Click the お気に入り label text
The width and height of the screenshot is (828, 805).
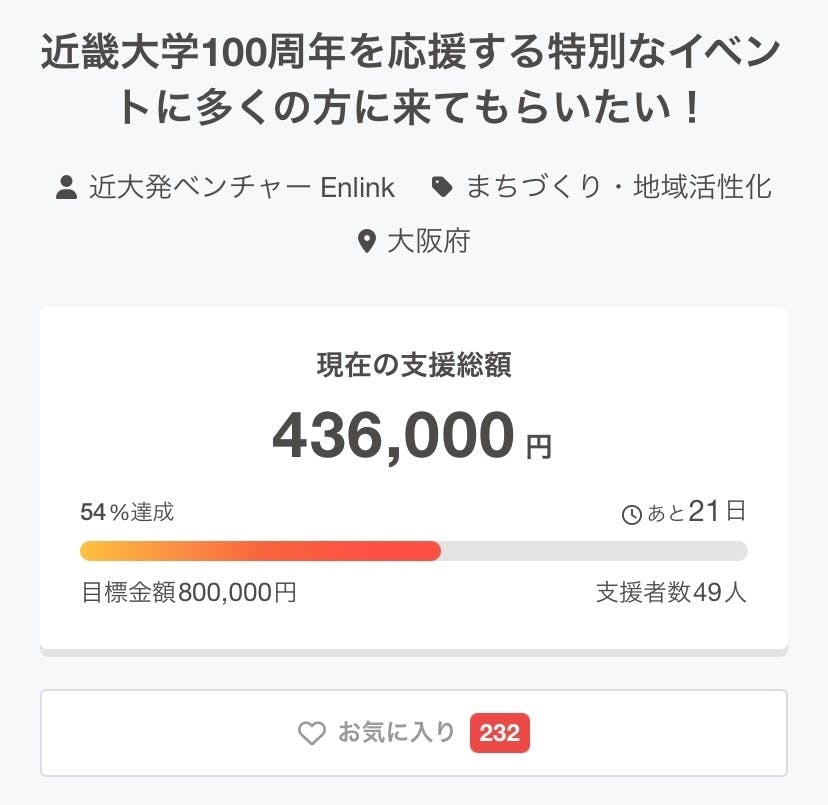[x=396, y=733]
